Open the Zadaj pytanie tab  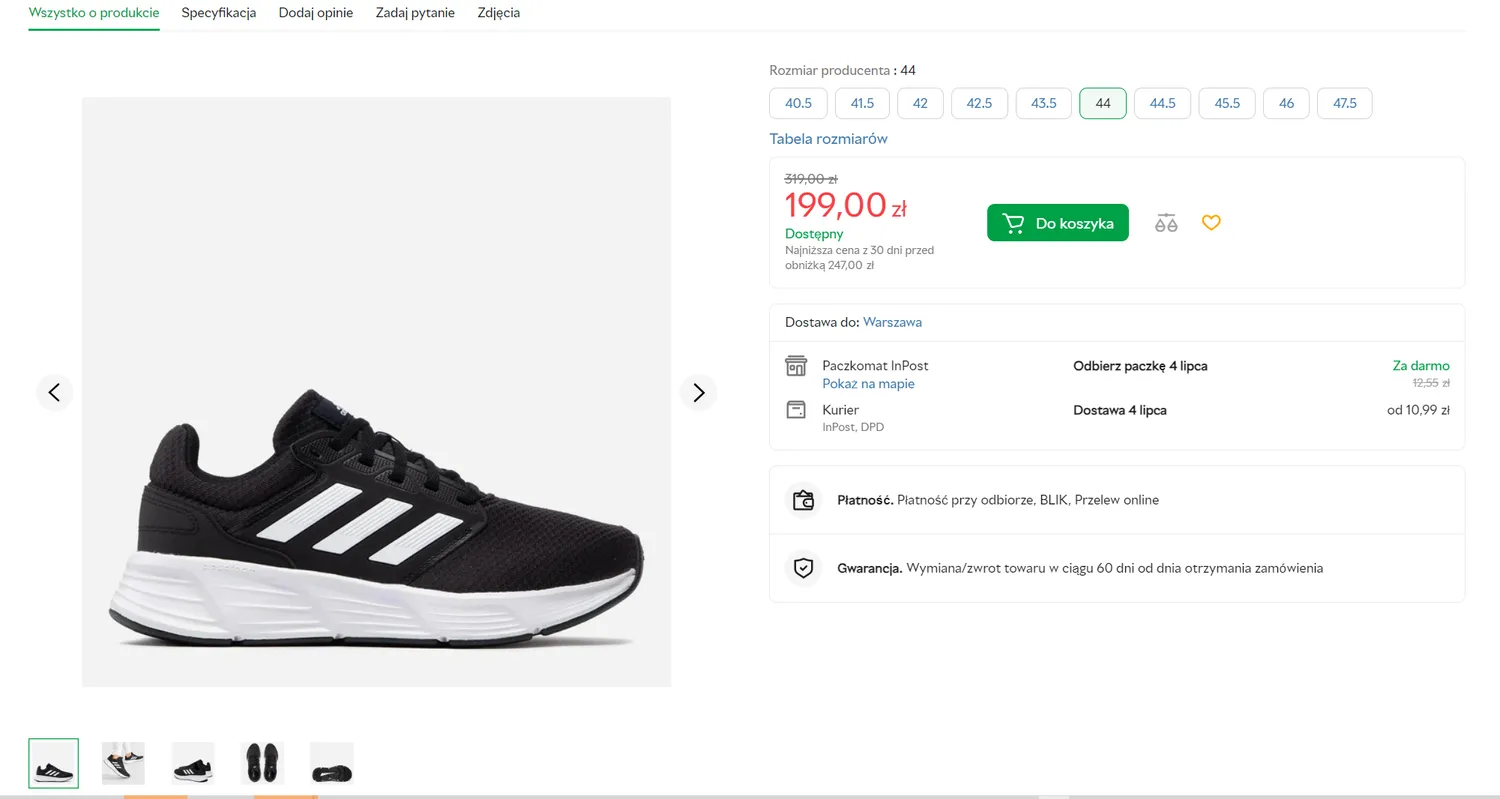pyautogui.click(x=415, y=13)
